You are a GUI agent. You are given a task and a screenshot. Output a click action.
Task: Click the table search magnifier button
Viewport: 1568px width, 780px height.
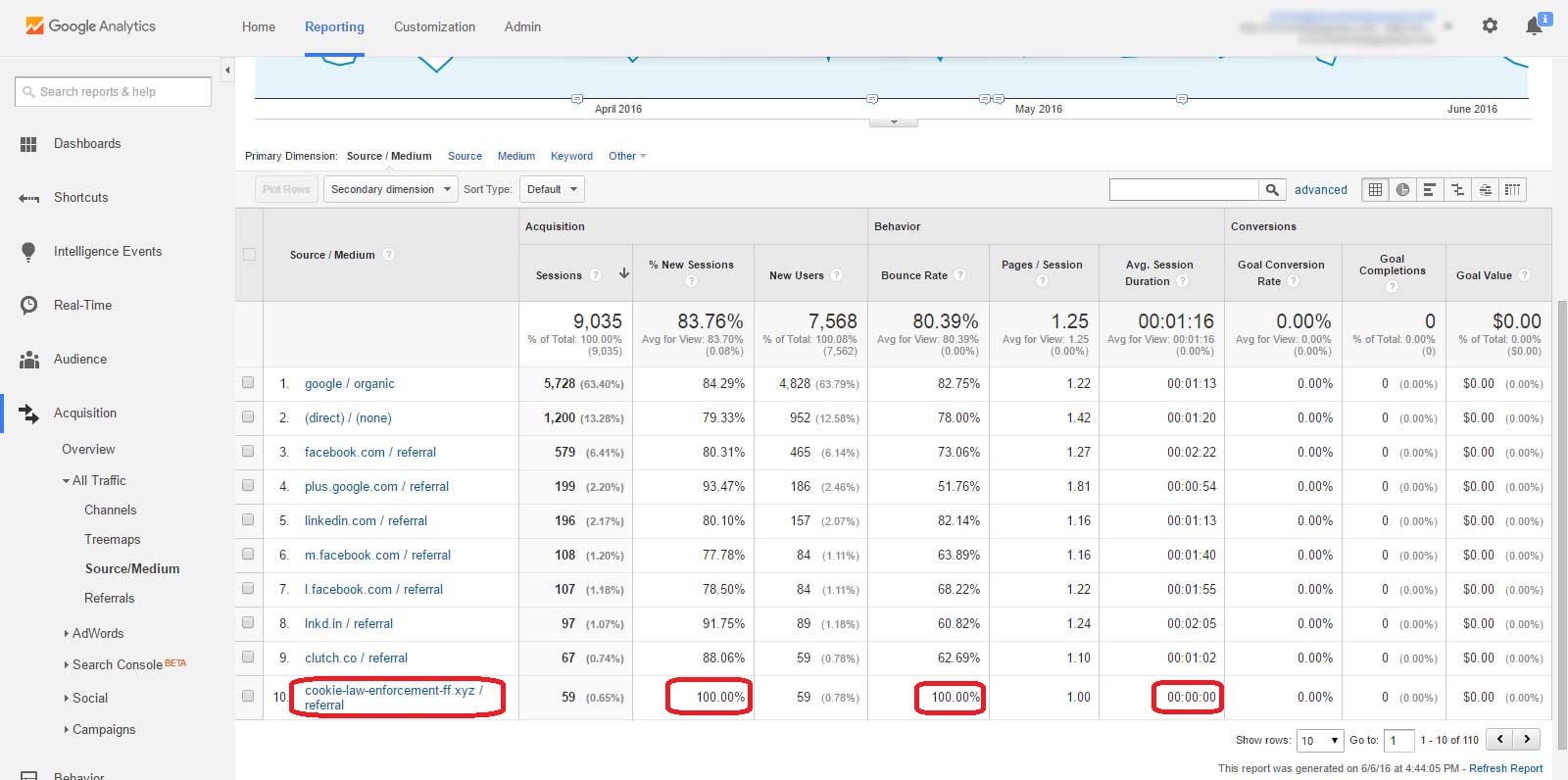(x=1272, y=190)
